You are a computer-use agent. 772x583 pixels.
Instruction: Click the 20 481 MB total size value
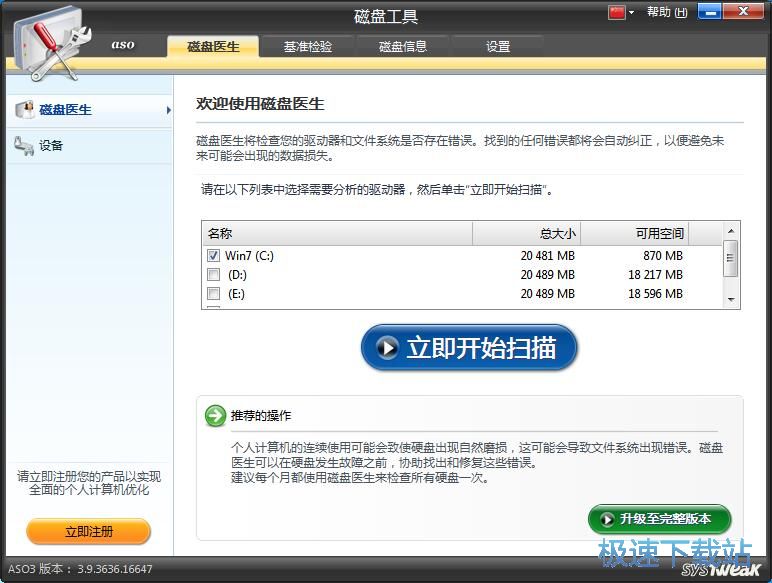coord(547,256)
